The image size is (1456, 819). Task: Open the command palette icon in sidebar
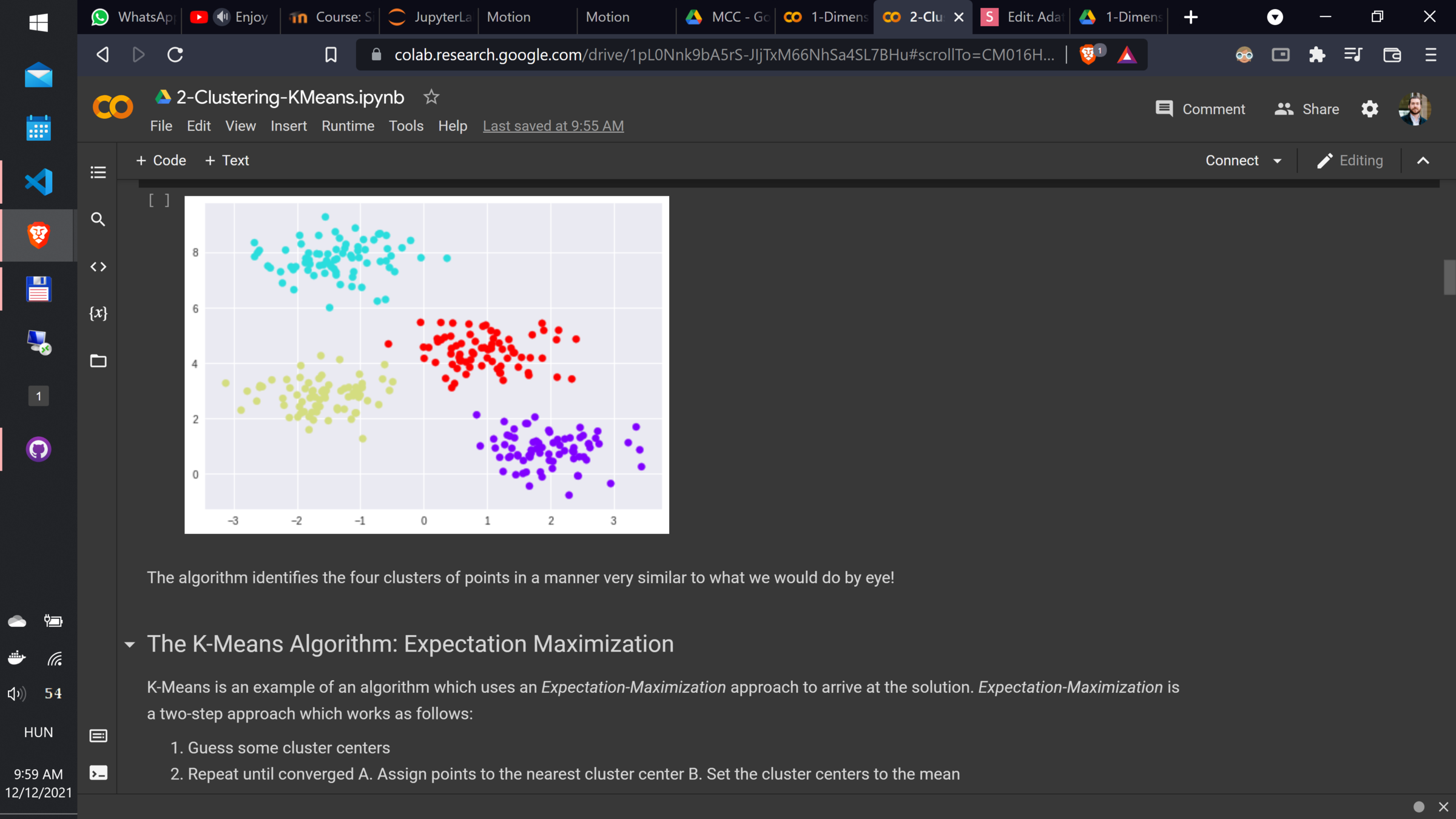tap(98, 736)
